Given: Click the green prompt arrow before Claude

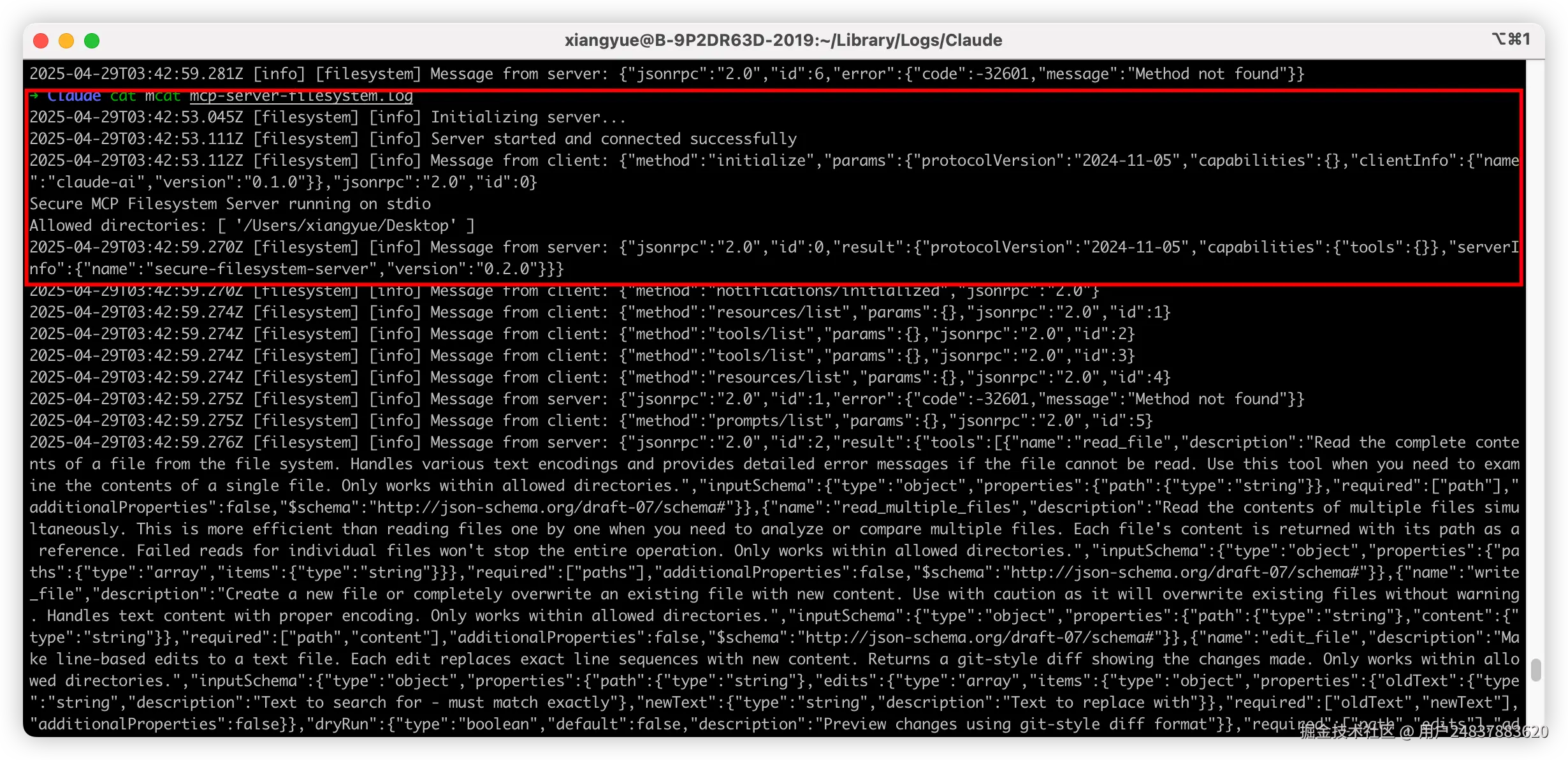Looking at the screenshot, I should pyautogui.click(x=34, y=96).
